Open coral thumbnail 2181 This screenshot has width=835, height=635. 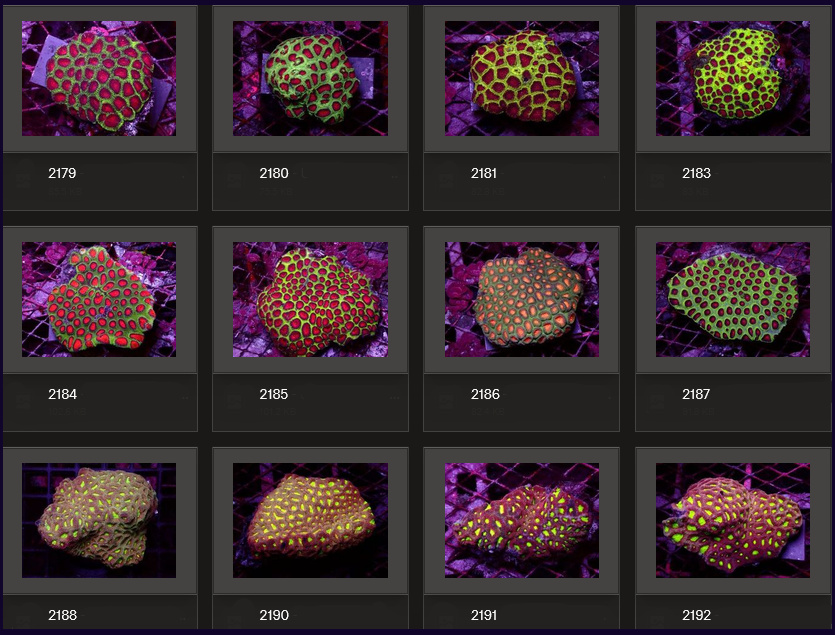[522, 78]
